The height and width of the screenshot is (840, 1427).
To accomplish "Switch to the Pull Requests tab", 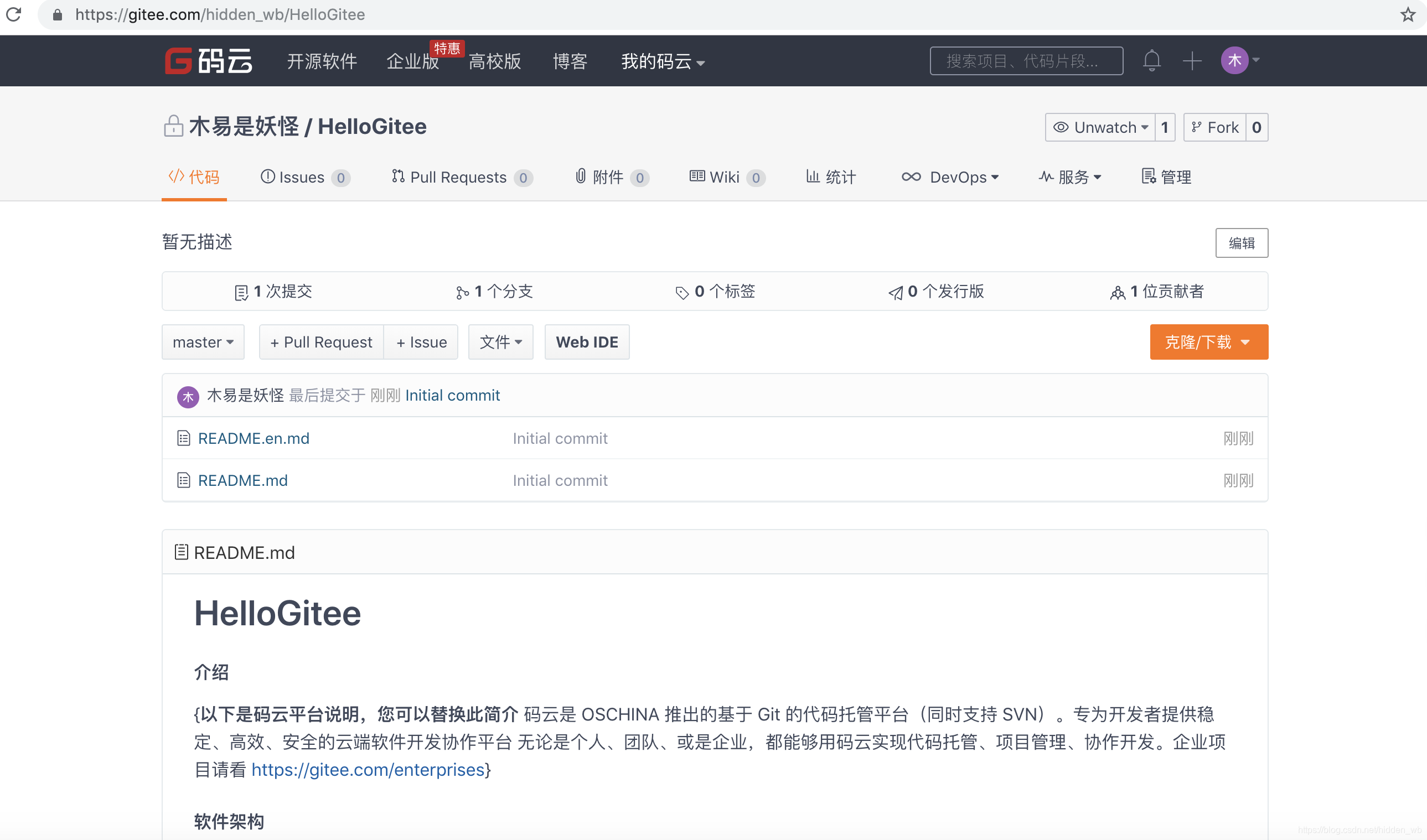I will click(462, 177).
